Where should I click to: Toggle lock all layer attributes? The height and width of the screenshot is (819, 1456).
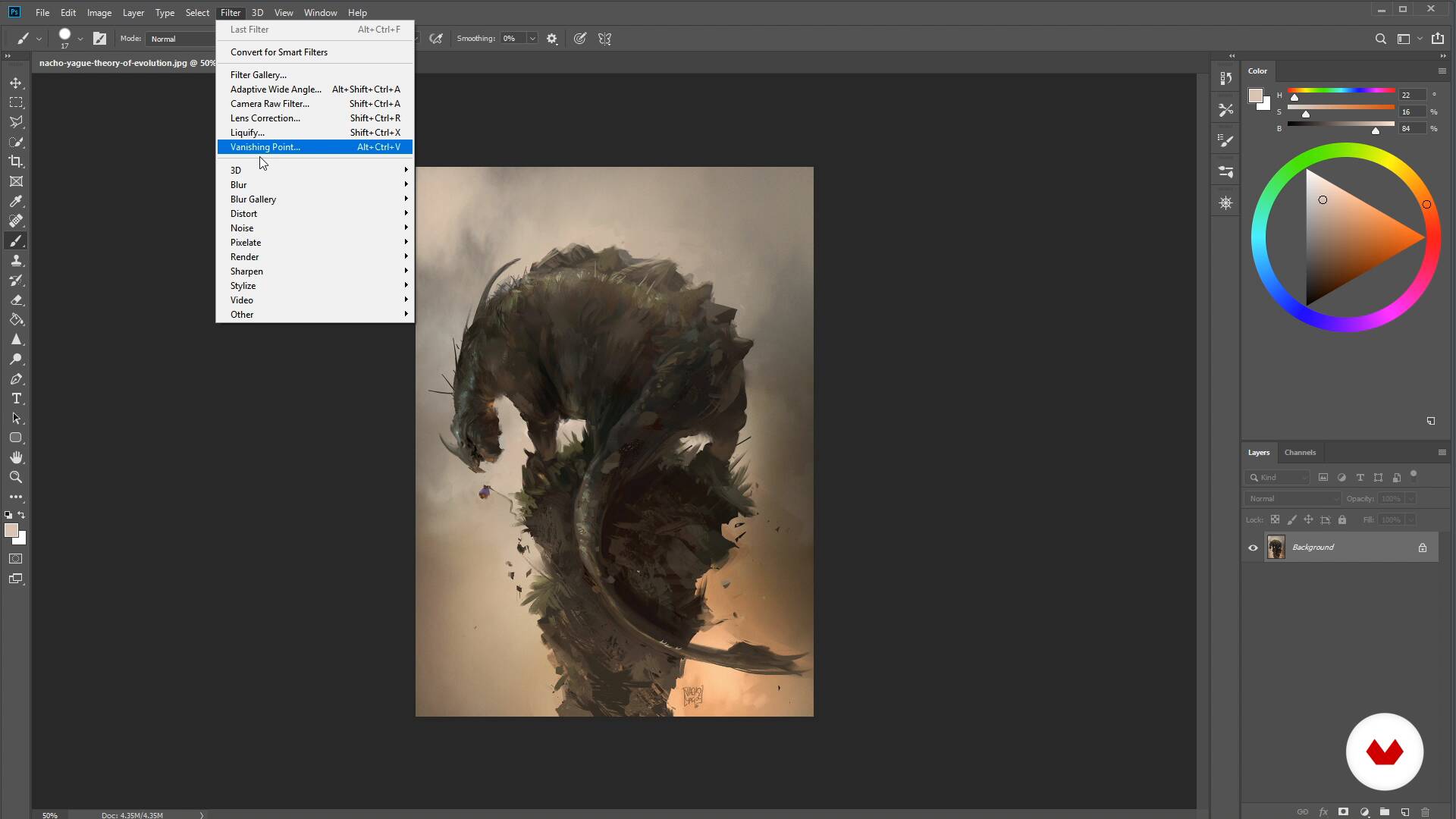coord(1342,519)
